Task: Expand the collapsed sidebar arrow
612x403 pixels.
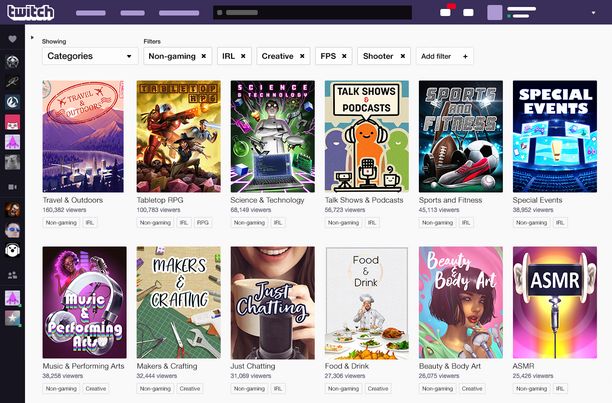Action: pos(32,37)
